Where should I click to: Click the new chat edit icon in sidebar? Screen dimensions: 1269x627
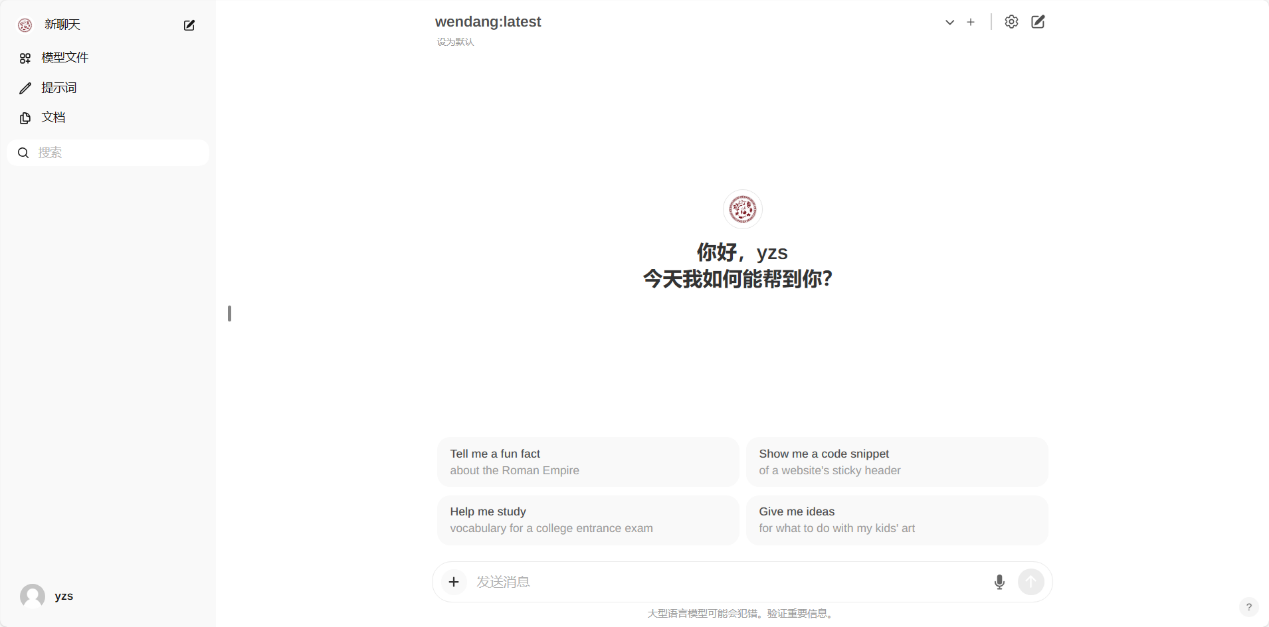190,25
